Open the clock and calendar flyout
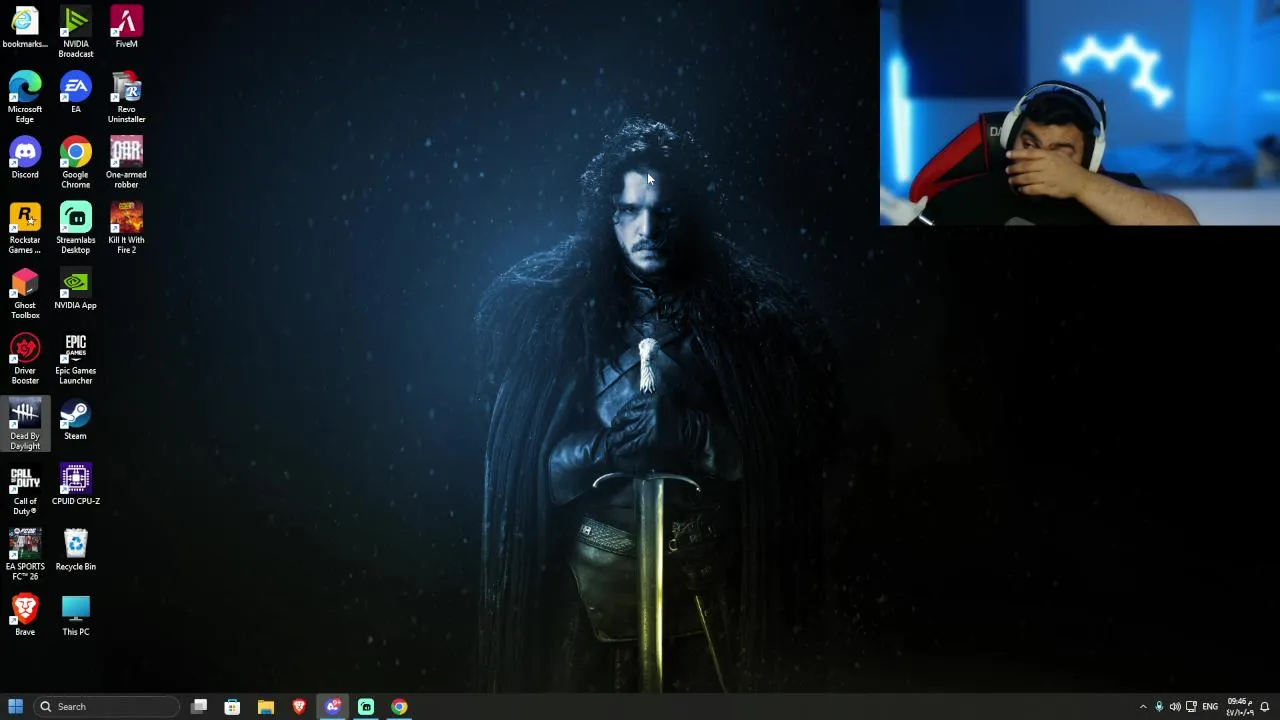This screenshot has width=1280, height=720. [x=1239, y=707]
